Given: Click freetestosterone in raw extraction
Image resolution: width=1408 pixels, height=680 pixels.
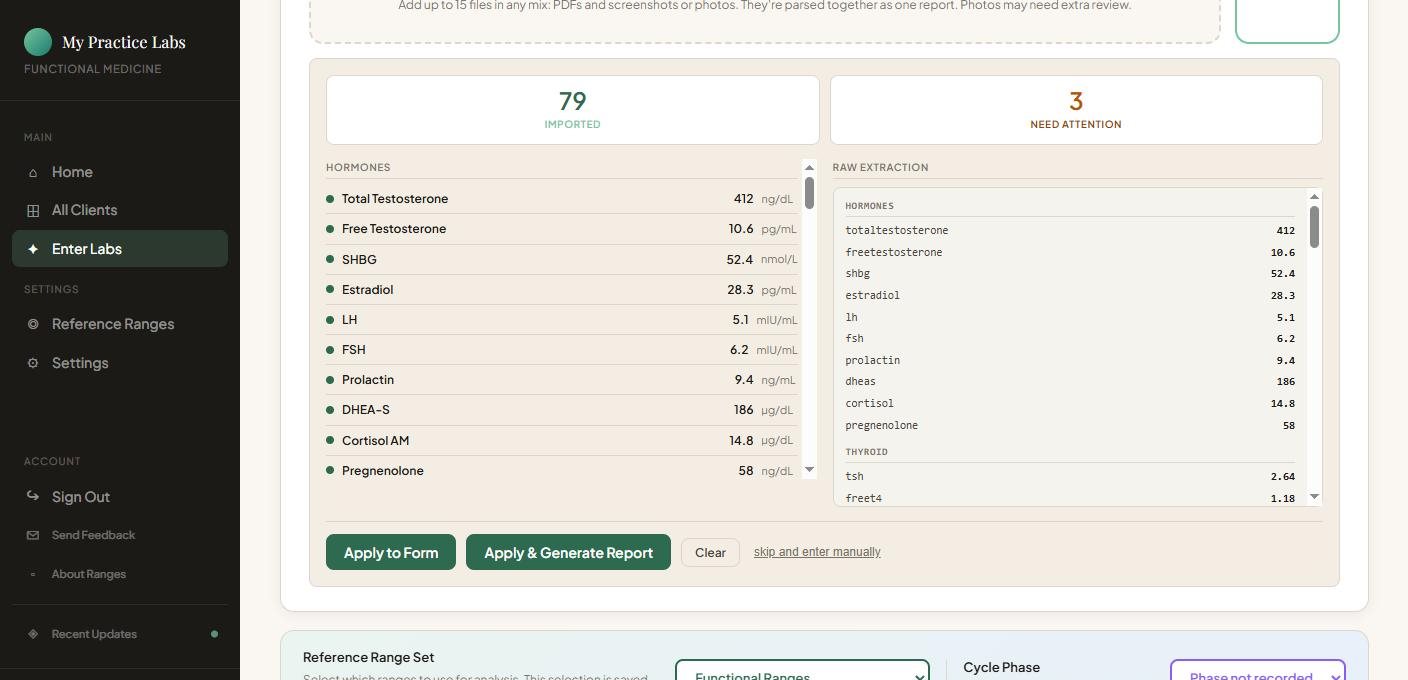Looking at the screenshot, I should click(x=894, y=252).
